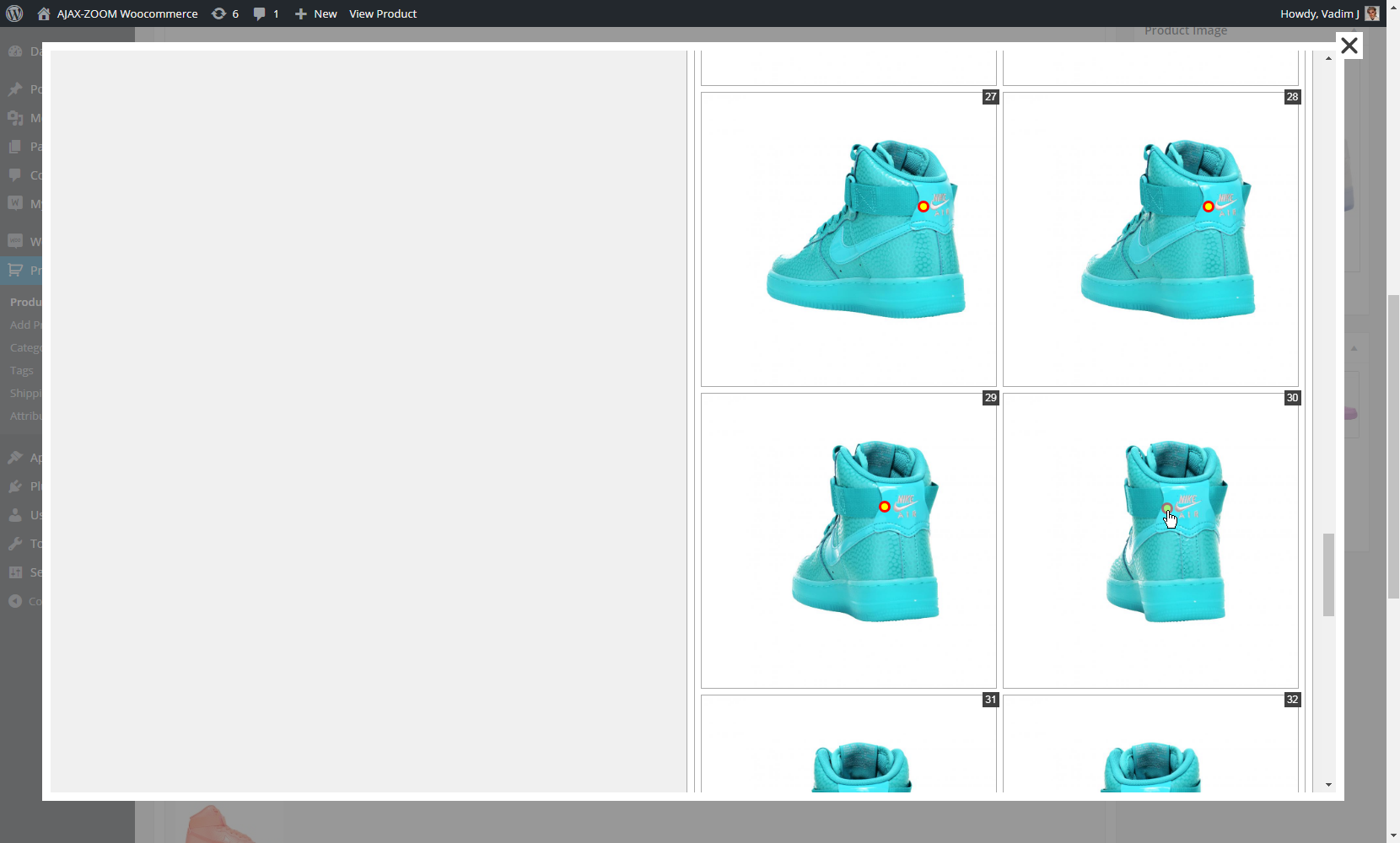The image size is (1400, 843).
Task: Click frame number badge 31
Action: [991, 700]
